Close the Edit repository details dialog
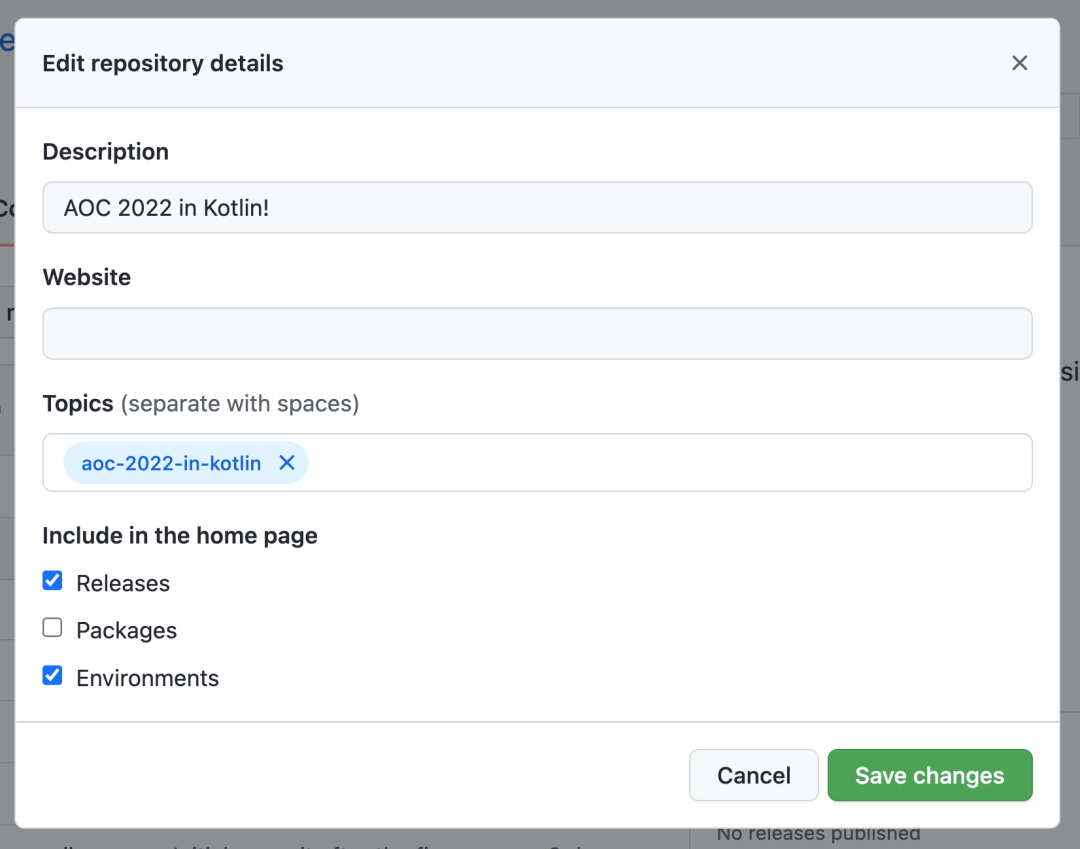 [x=1019, y=63]
